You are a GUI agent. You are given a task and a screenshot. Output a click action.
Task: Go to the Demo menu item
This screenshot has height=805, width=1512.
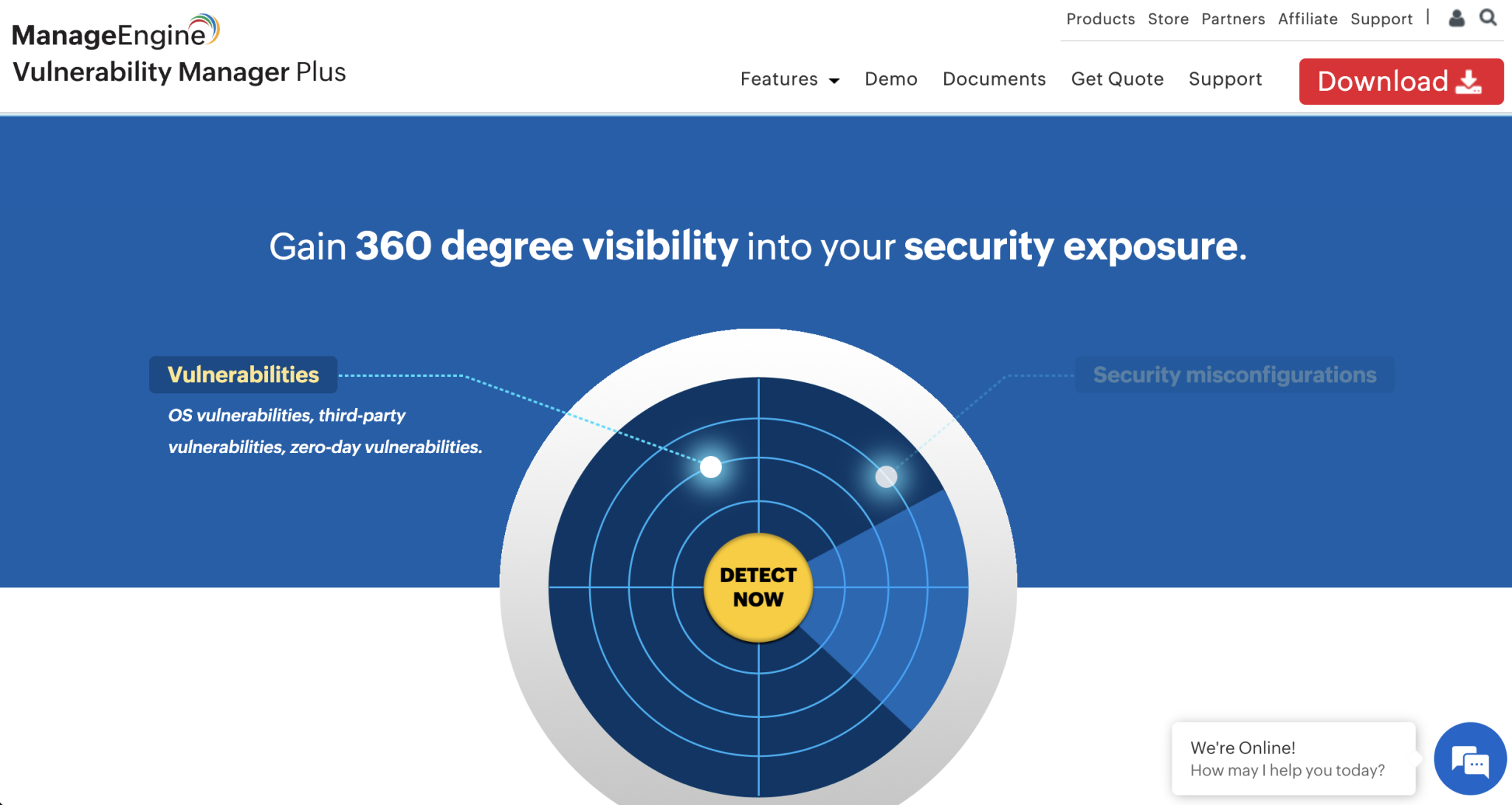[x=891, y=79]
